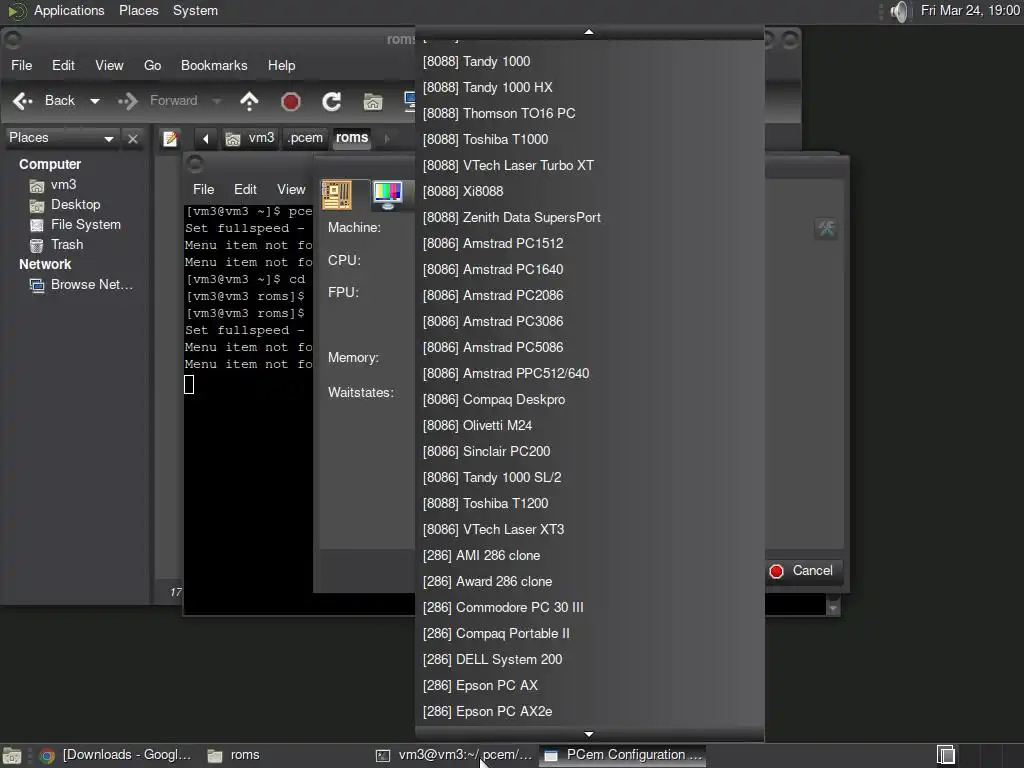
Task: Select [8088] Tandy 1000 HX machine
Action: tap(589, 88)
